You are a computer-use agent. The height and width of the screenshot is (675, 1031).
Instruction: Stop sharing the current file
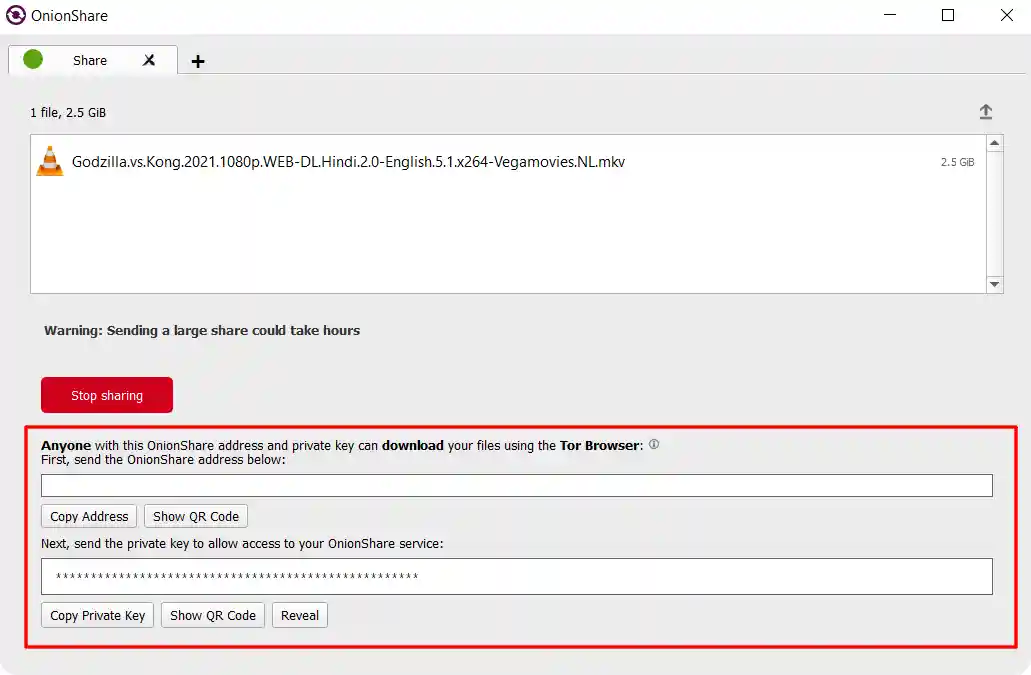click(106, 394)
